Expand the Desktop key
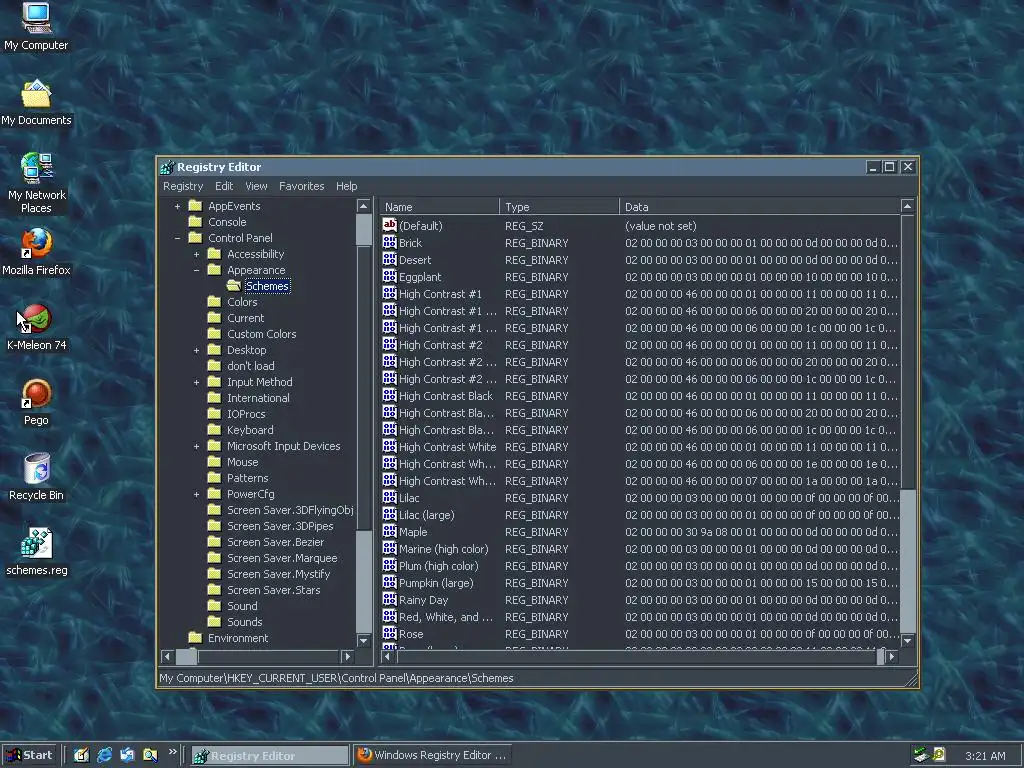1024x768 pixels. 196,350
